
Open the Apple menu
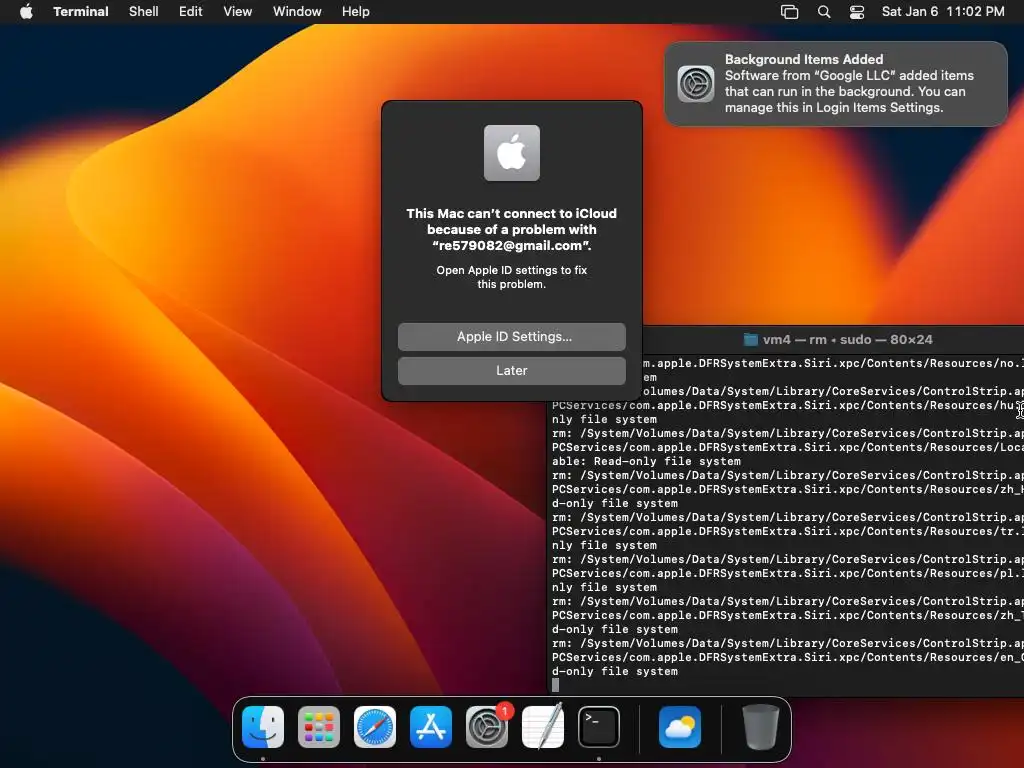26,12
